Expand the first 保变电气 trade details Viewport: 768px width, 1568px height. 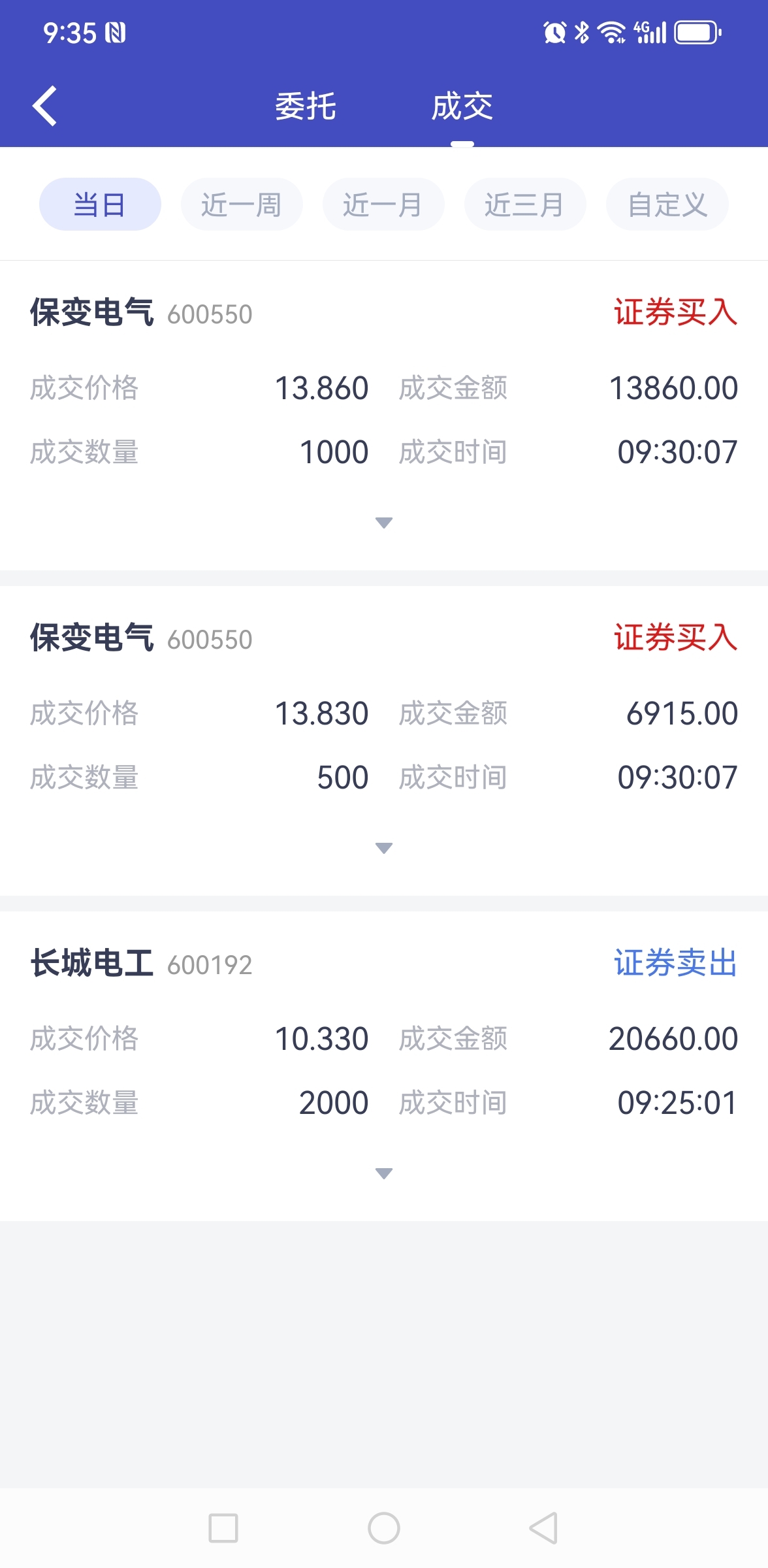(384, 523)
